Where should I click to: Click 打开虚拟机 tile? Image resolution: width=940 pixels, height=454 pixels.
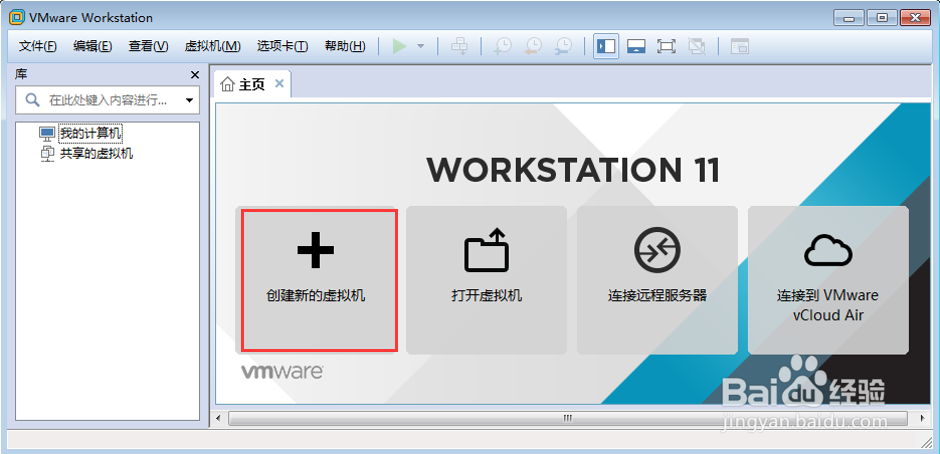point(486,280)
